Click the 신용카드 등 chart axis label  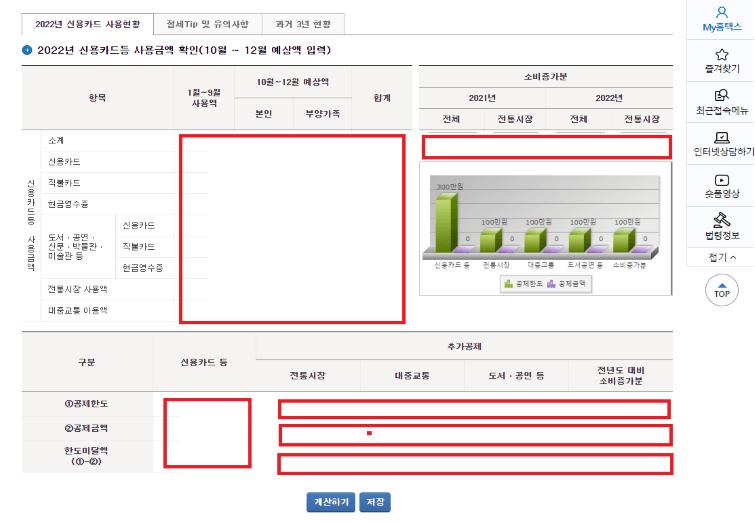(x=452, y=265)
